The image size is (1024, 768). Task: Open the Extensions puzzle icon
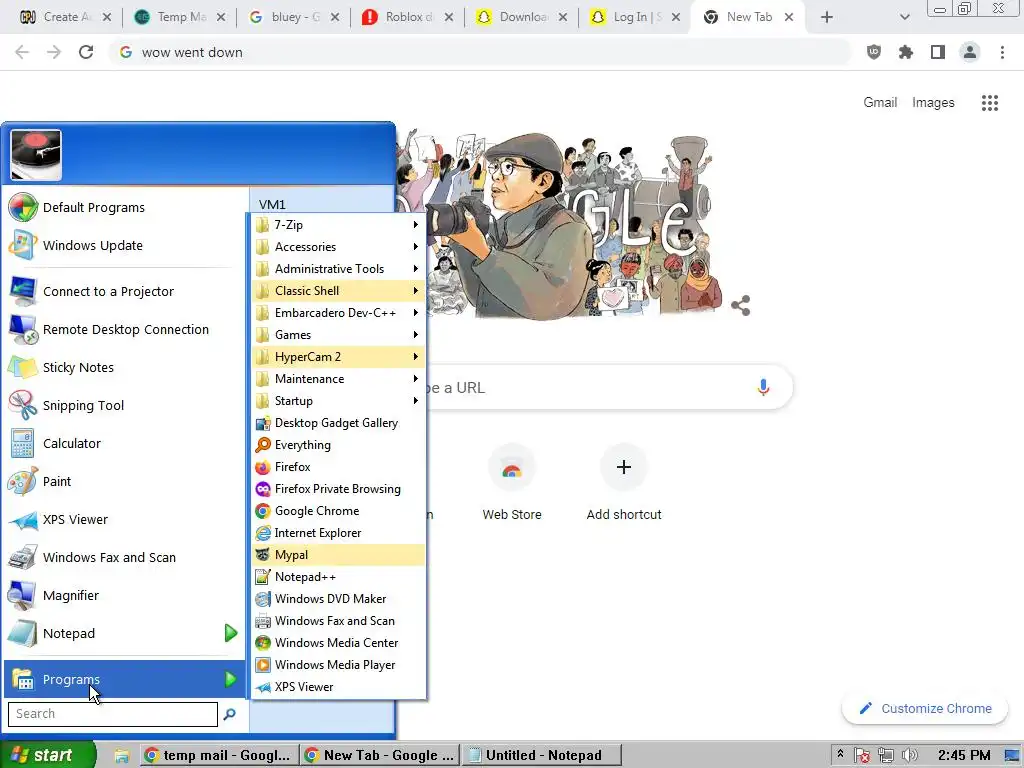[x=906, y=52]
